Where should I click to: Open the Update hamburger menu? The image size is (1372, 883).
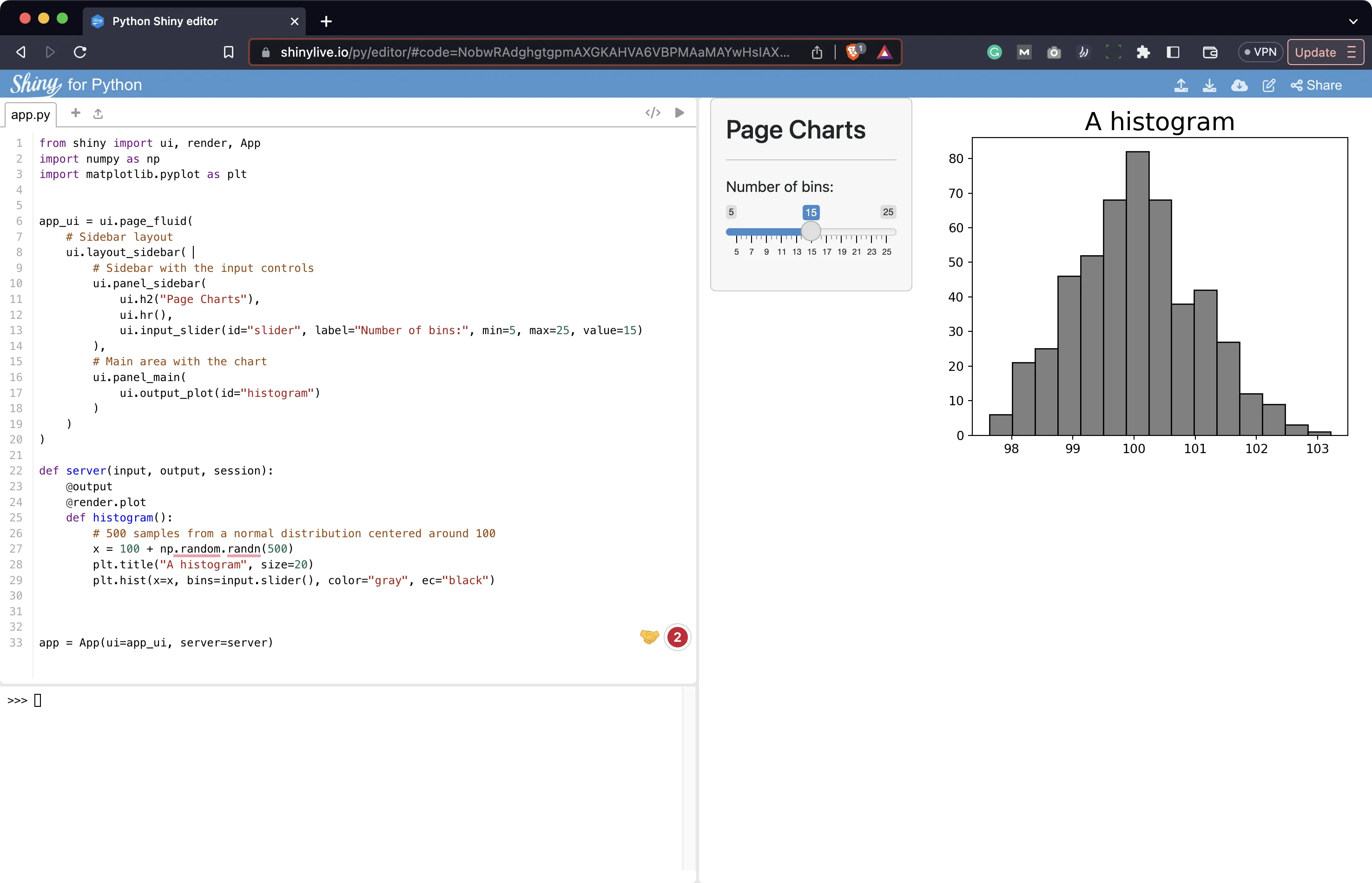[x=1352, y=52]
